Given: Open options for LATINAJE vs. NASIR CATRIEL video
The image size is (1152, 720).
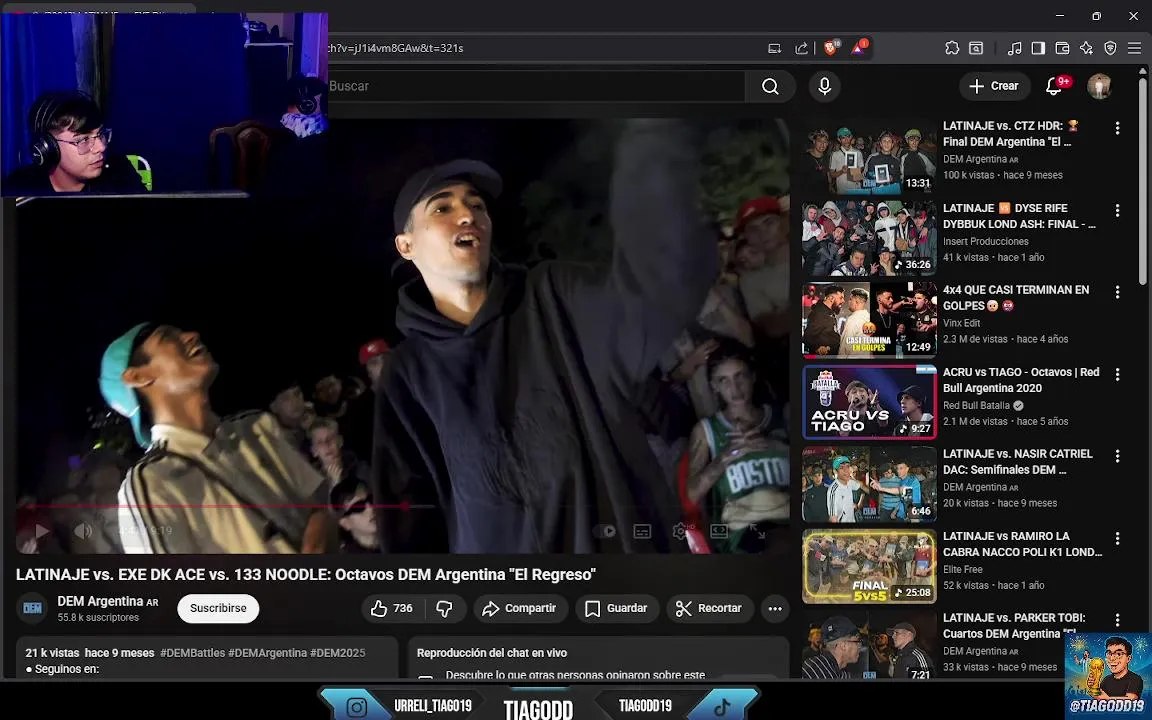Looking at the screenshot, I should 1117,456.
